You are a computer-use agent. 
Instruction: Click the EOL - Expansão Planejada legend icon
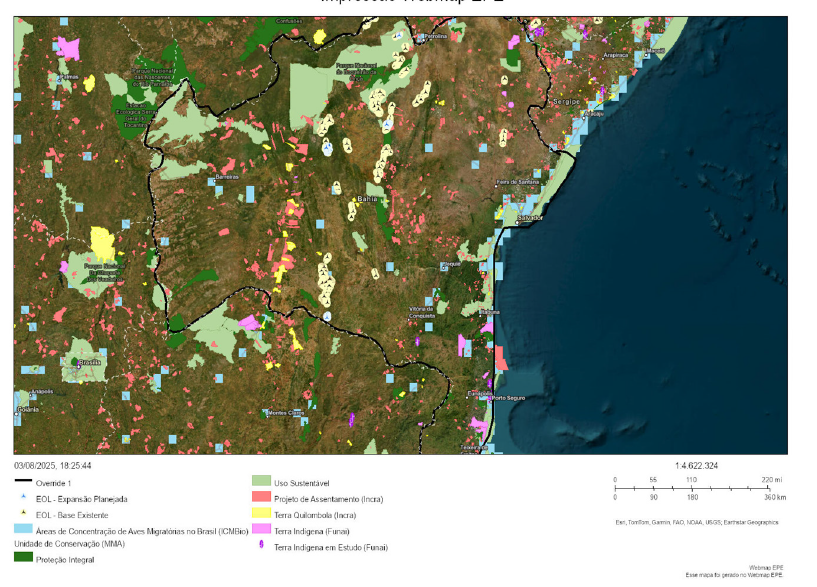[x=24, y=498]
